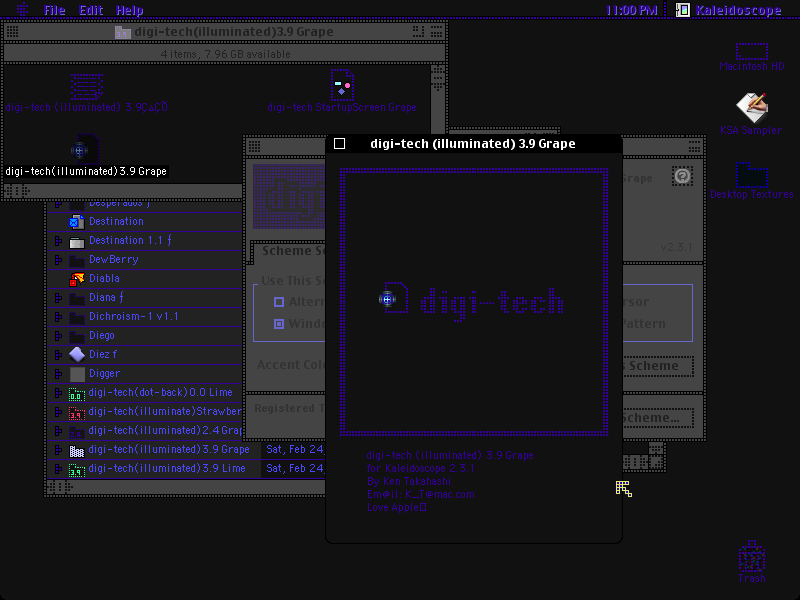Click the digi-tech(illuminated)2.4 Grape icon
Image resolution: width=800 pixels, height=600 pixels.
[x=77, y=432]
